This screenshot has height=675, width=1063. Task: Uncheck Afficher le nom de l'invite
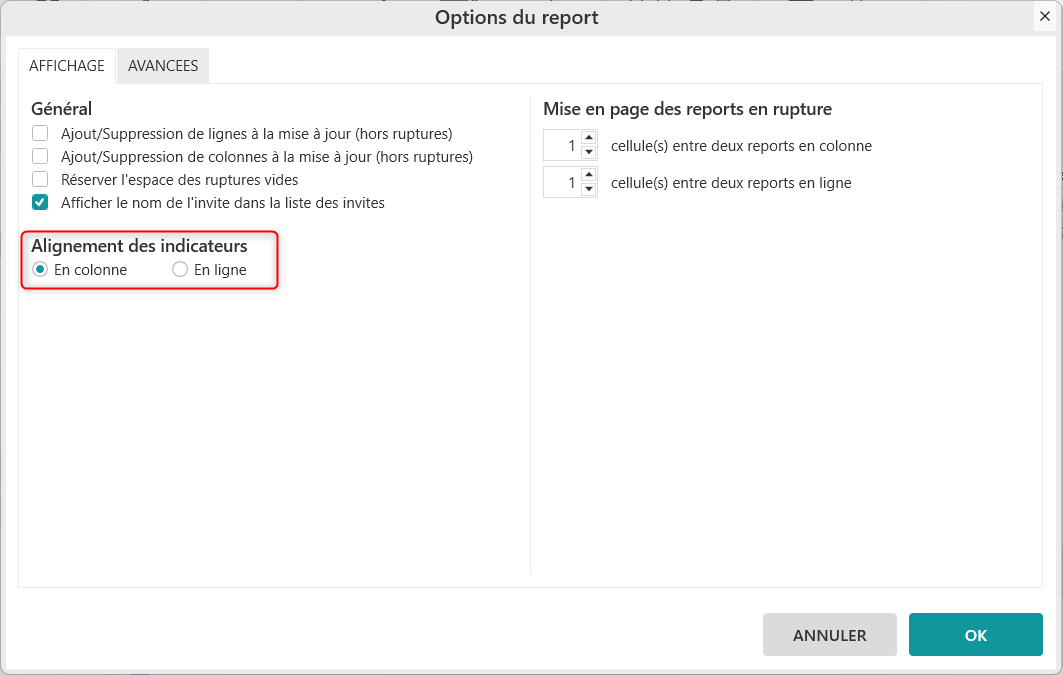[x=40, y=203]
